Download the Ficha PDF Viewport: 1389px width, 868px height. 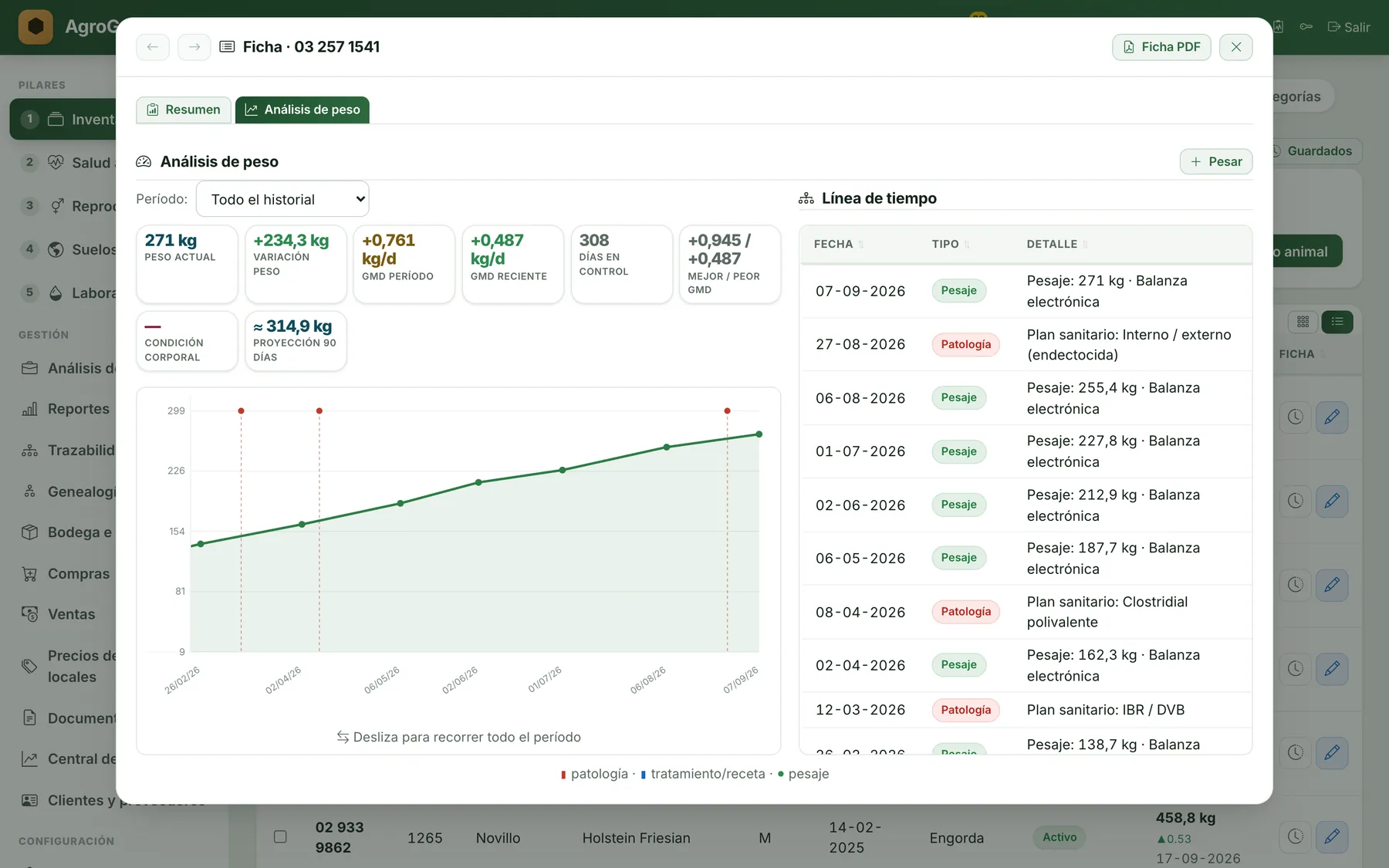[1161, 47]
